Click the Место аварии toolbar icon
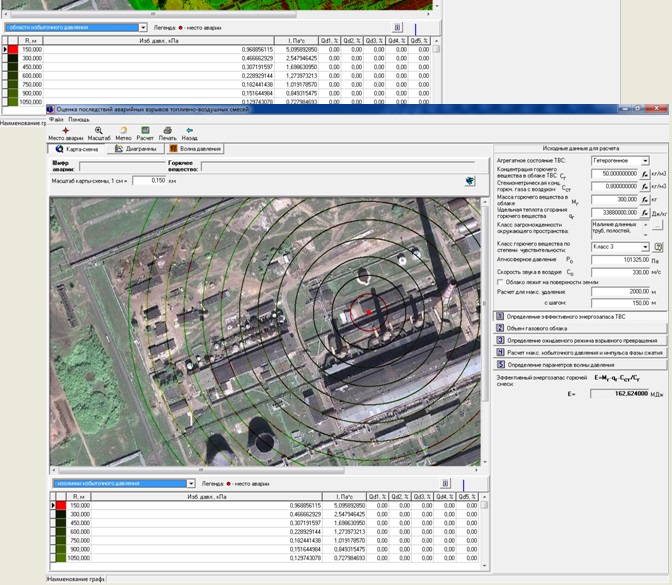This screenshot has width=672, height=585. point(66,132)
